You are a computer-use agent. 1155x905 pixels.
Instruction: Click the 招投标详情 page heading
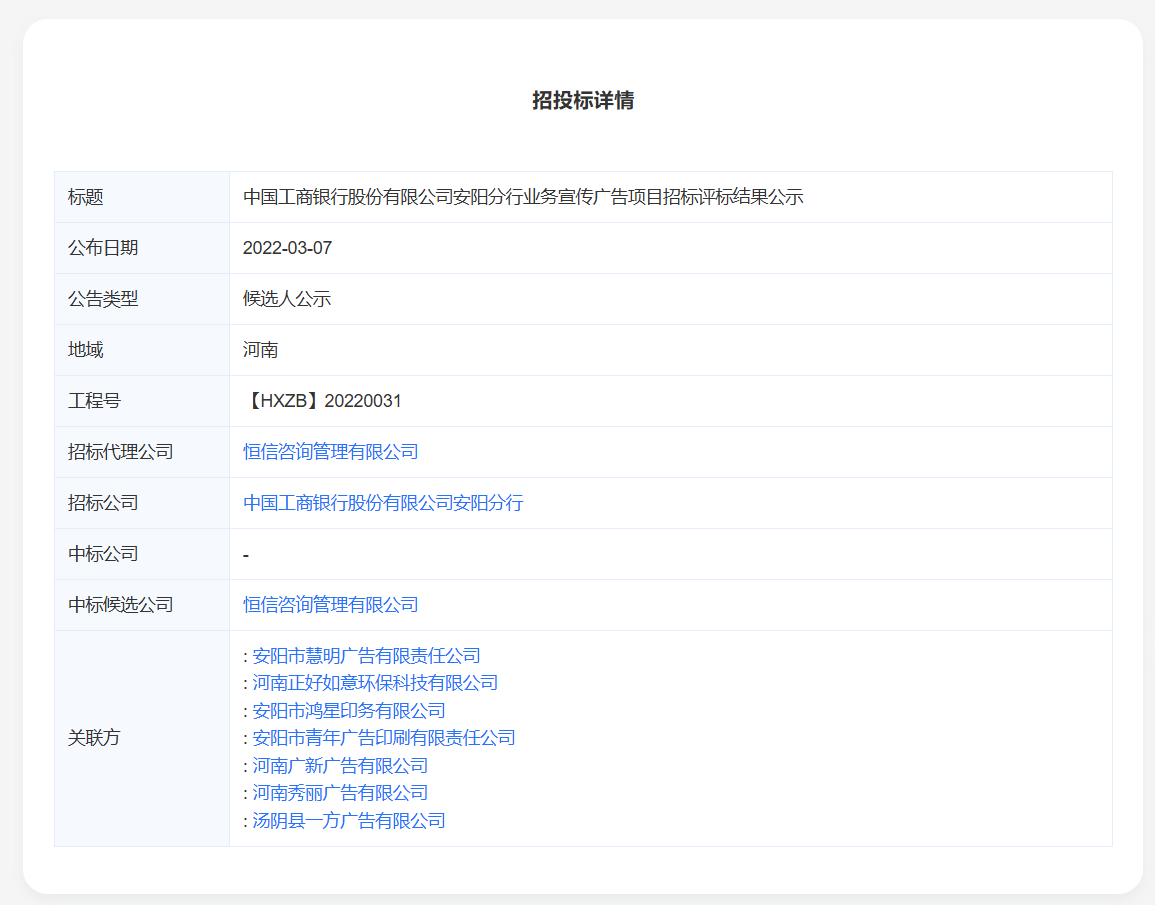(583, 100)
